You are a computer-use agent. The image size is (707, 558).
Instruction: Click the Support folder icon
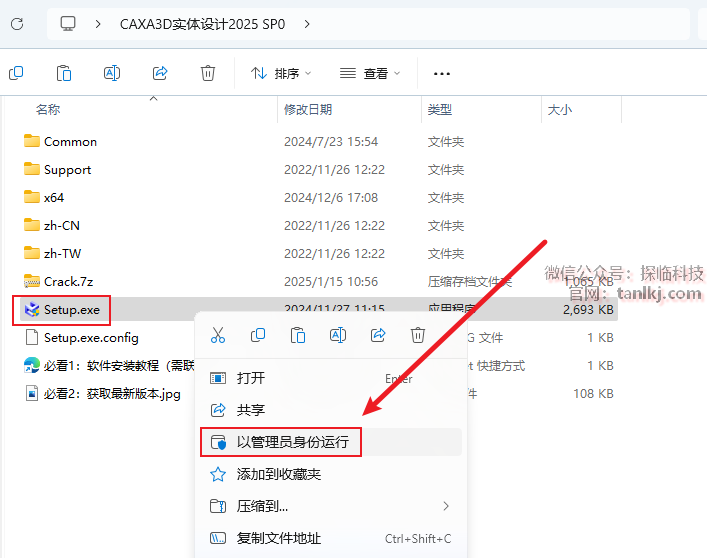(32, 169)
